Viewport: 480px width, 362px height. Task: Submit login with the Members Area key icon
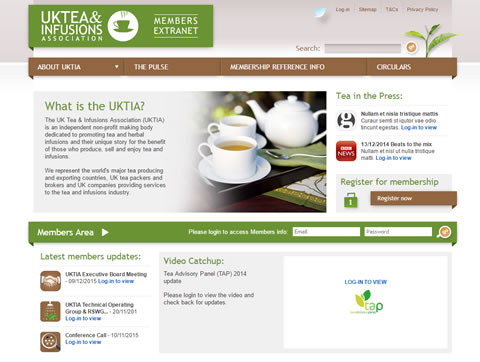click(444, 232)
